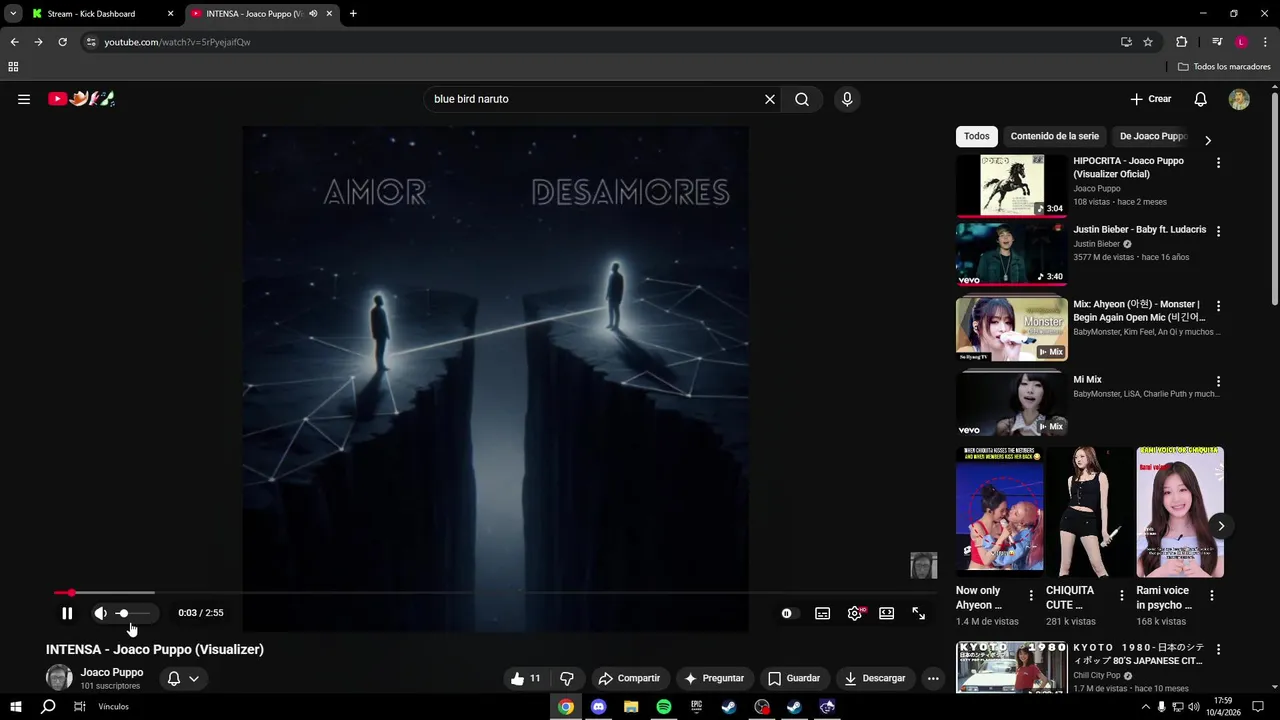This screenshot has height=720, width=1280.
Task: Open Windows Start menu
Action: click(16, 706)
